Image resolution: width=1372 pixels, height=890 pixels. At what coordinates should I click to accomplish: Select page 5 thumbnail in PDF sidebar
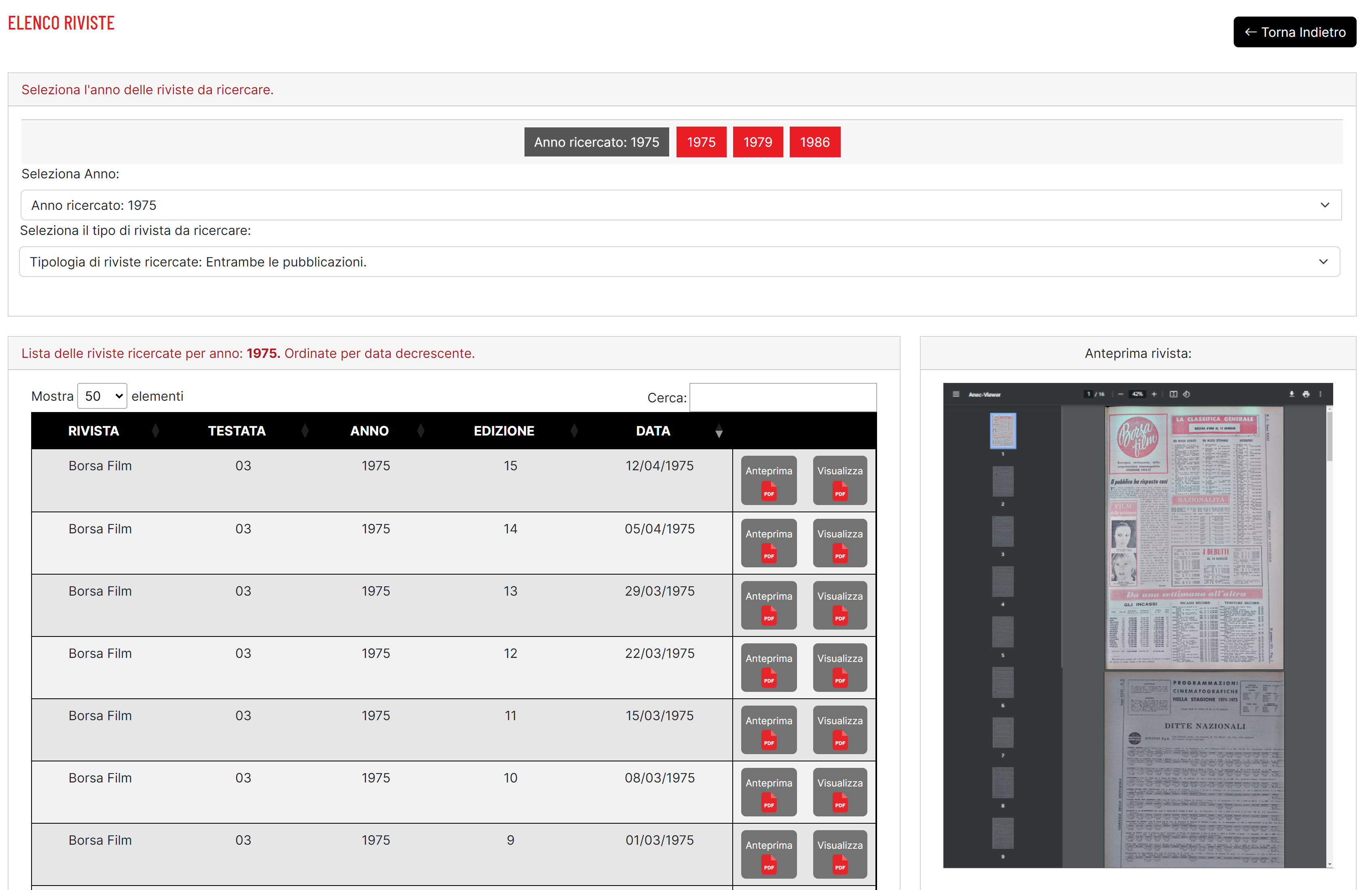pyautogui.click(x=1003, y=632)
